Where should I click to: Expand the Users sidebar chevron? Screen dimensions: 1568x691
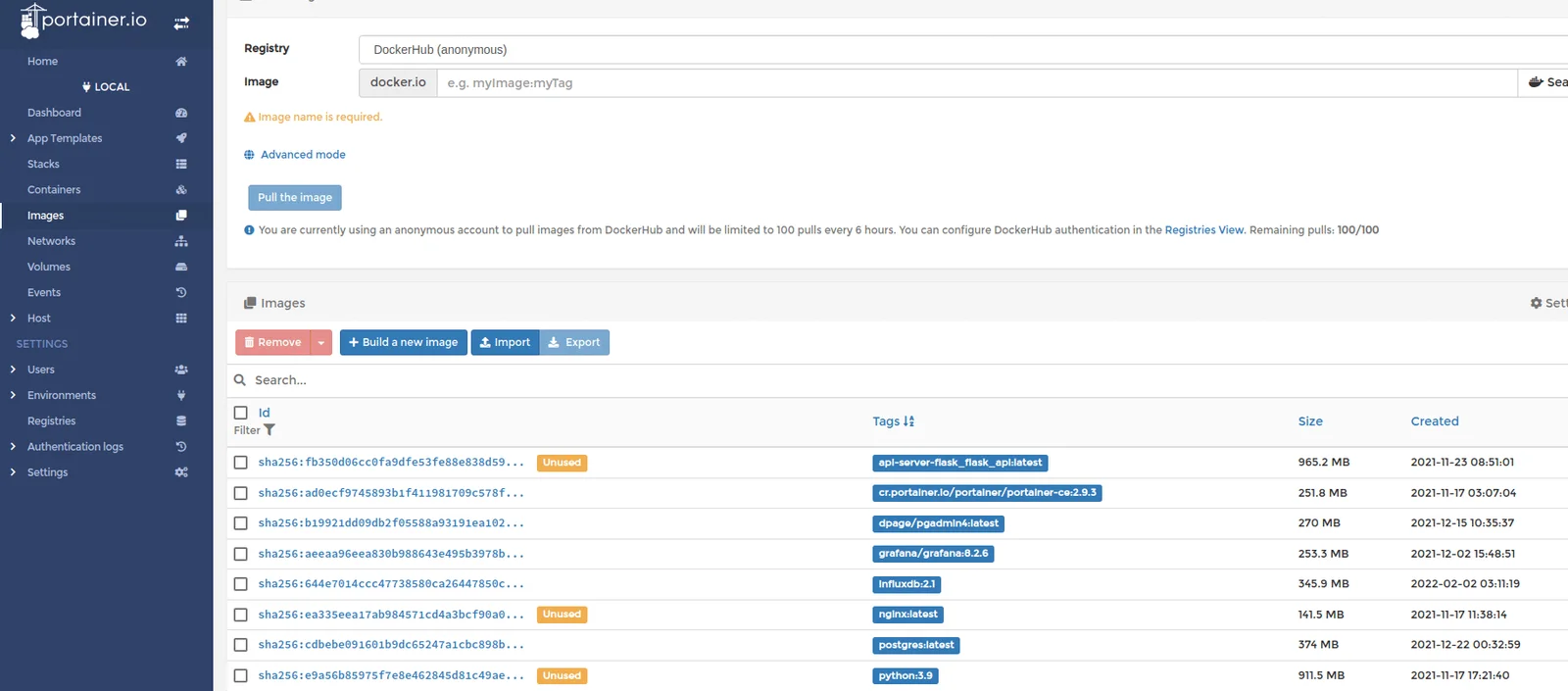coord(13,370)
